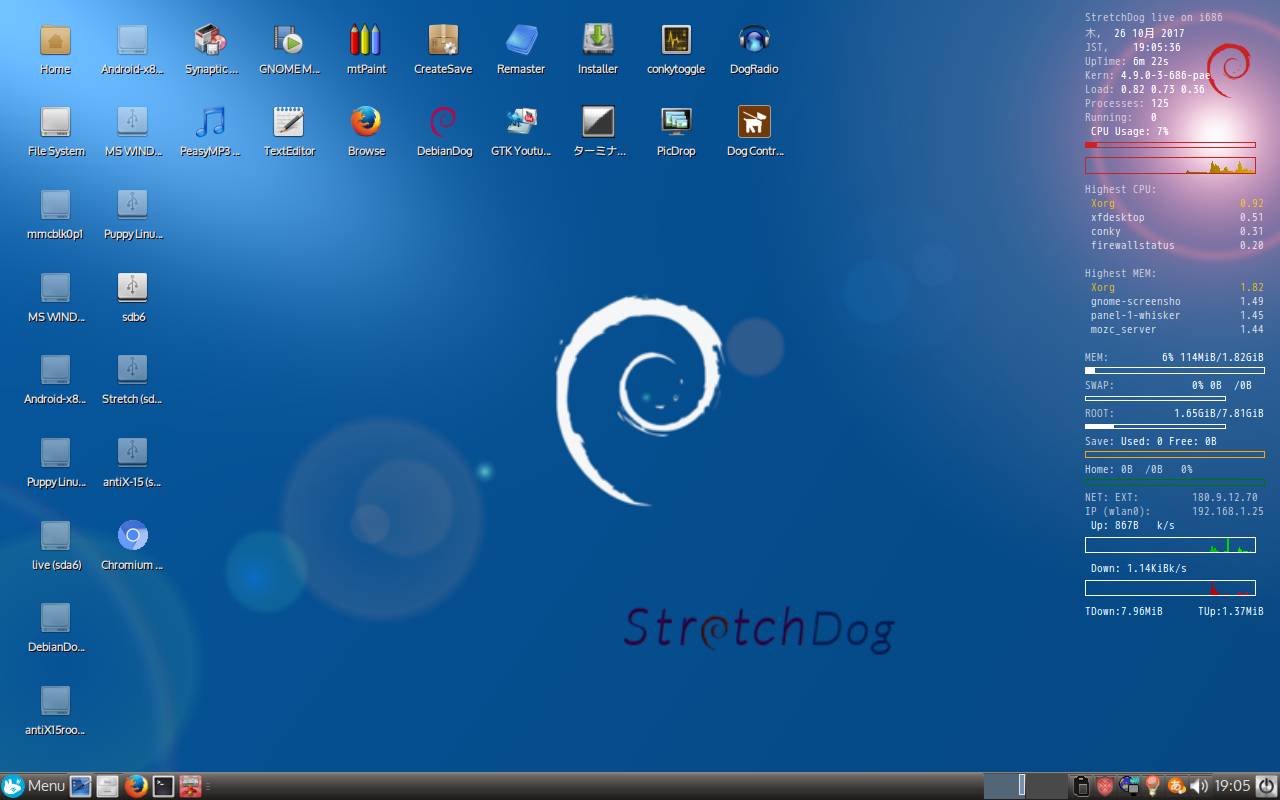This screenshot has width=1280, height=800.
Task: Open the Menu button in the panel
Action: [33, 786]
